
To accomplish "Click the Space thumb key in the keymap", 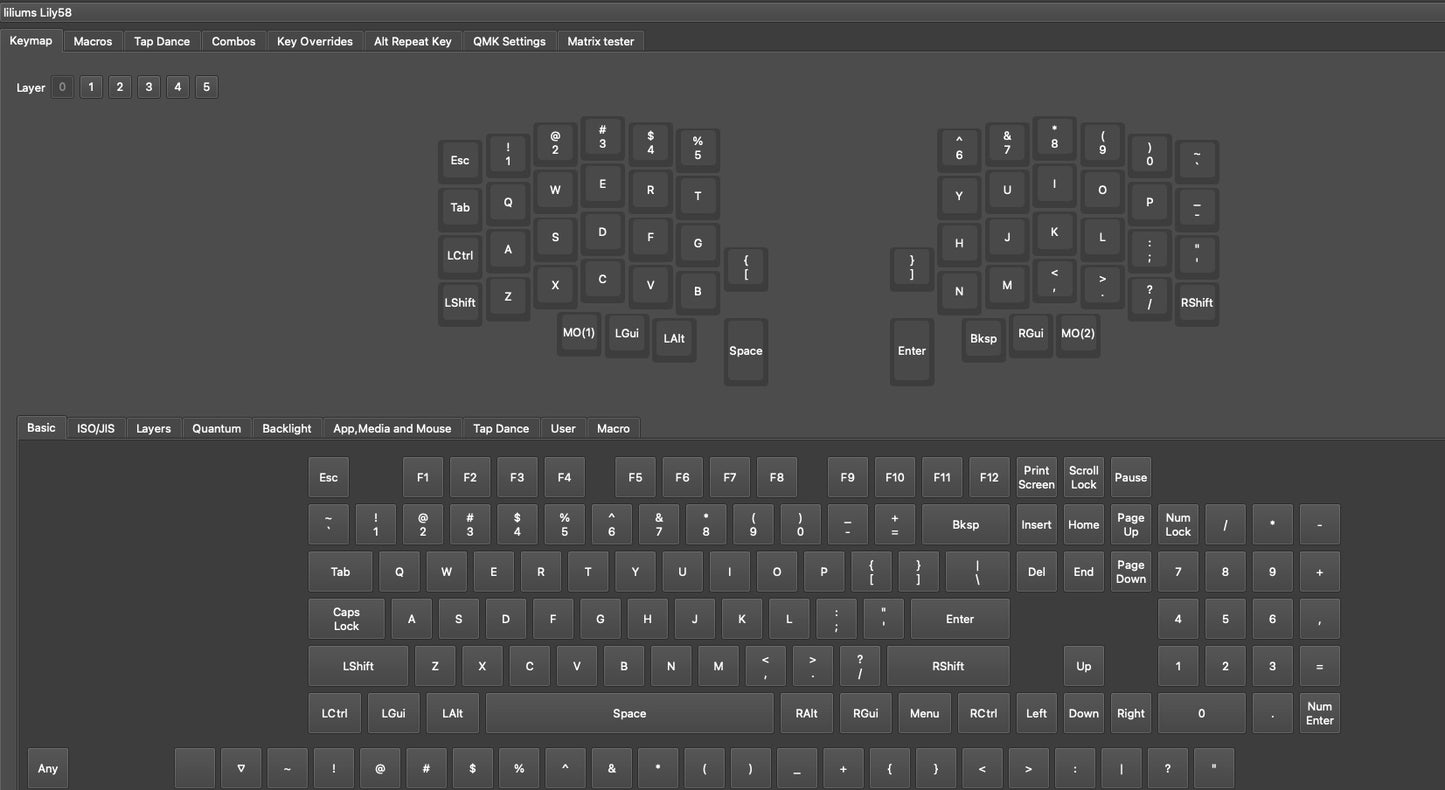I will point(746,351).
